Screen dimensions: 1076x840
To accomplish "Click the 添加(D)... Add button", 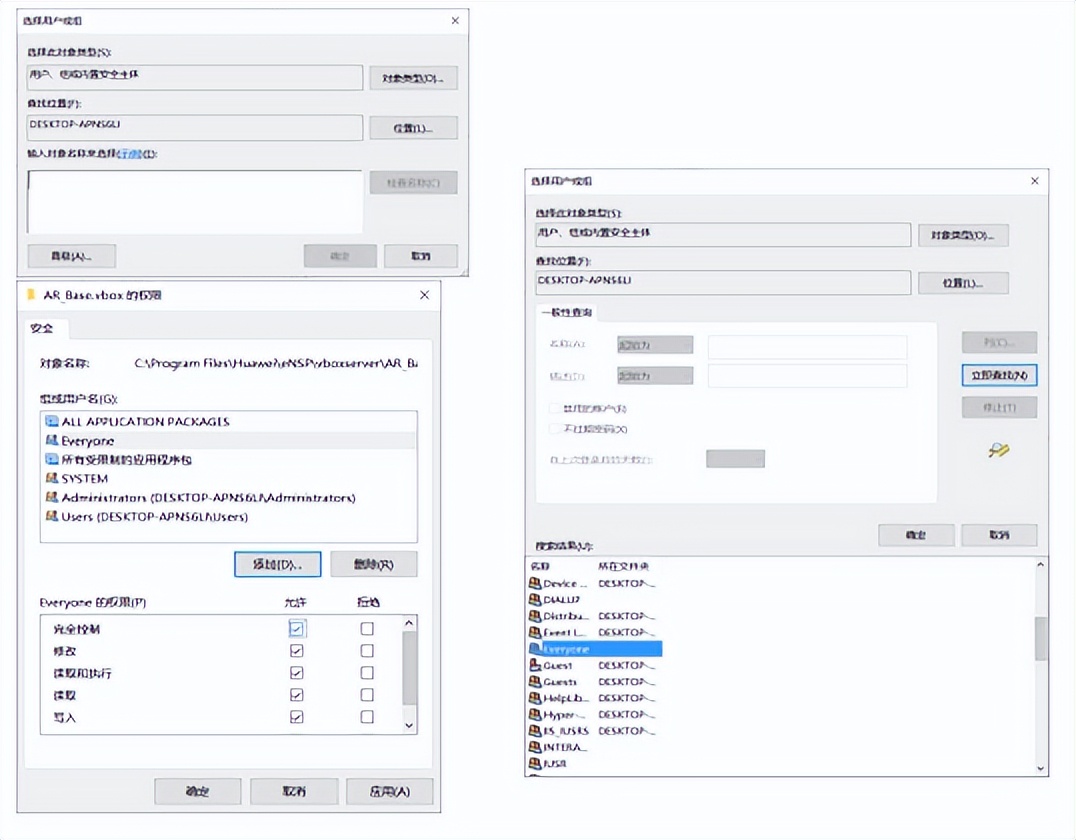I will pos(277,565).
